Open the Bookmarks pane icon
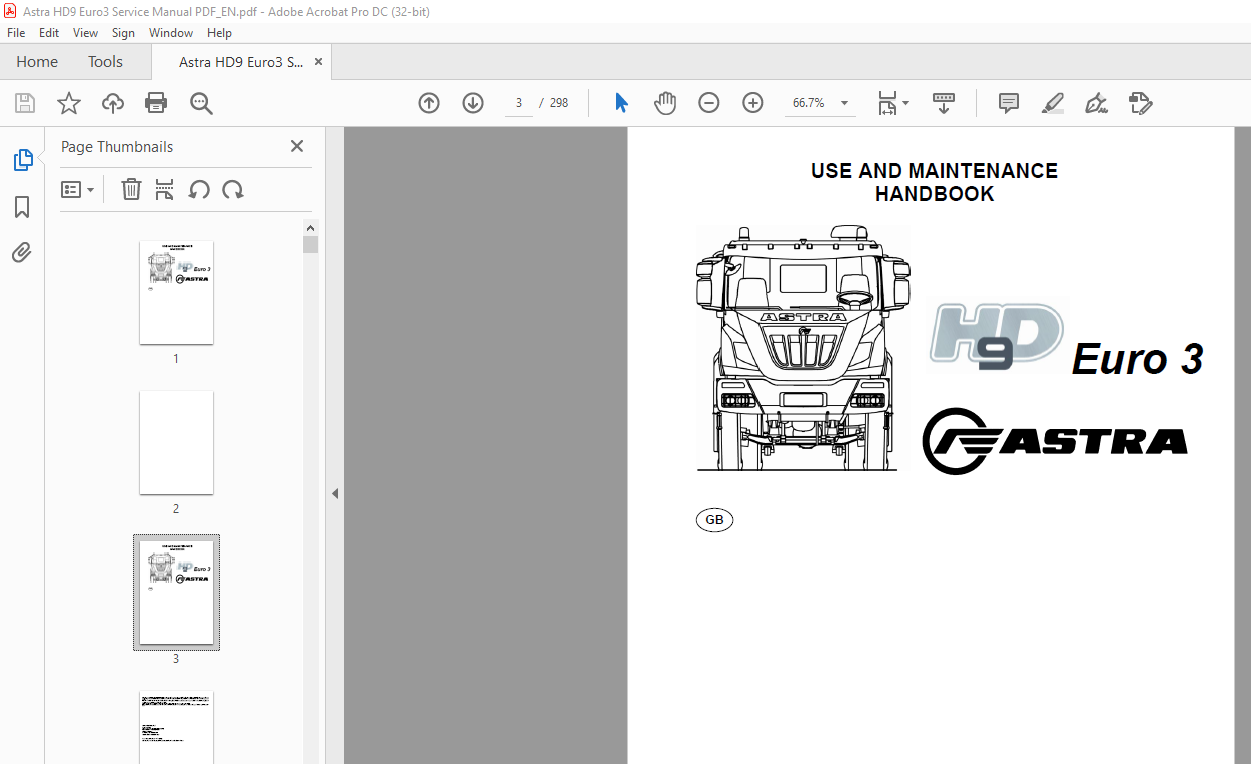The height and width of the screenshot is (764, 1251). 22,207
